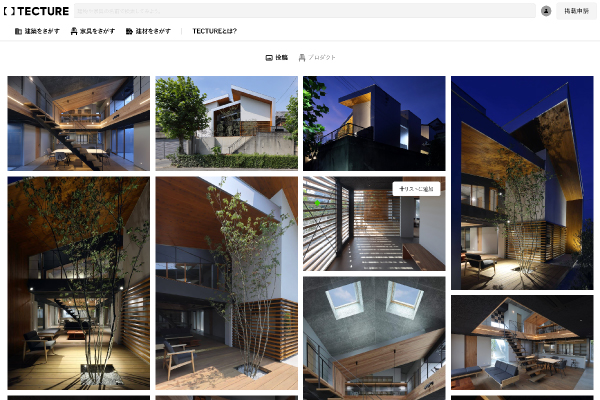
Task: Switch to the プロダクト tab
Action: (x=317, y=57)
